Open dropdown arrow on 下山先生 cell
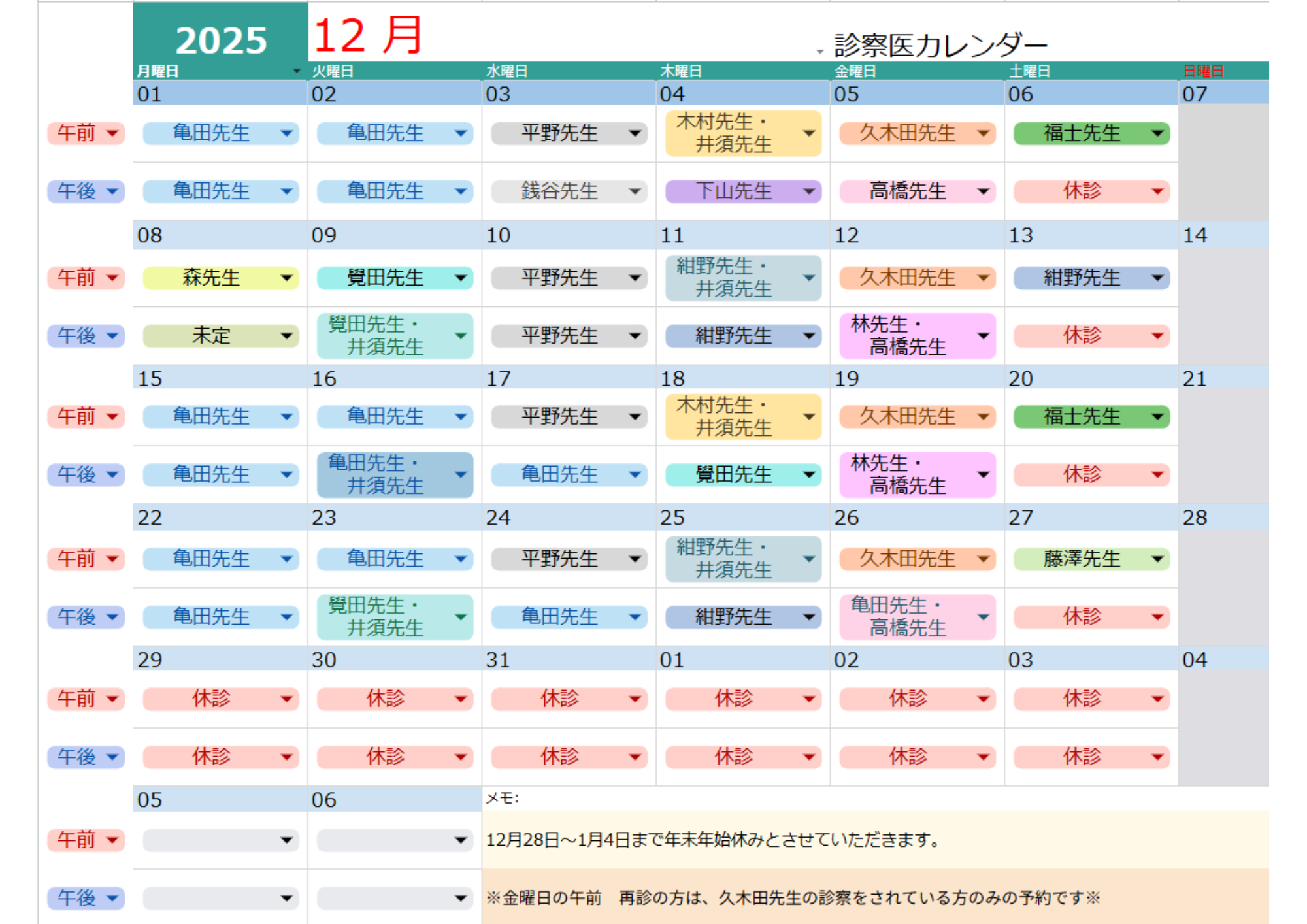1307x924 pixels. (x=809, y=191)
